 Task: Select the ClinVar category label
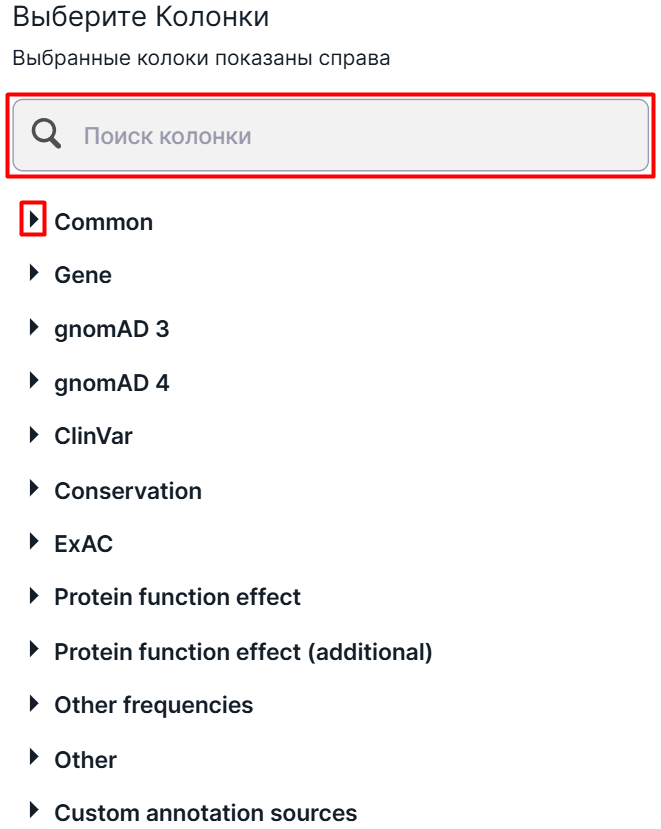tap(94, 436)
